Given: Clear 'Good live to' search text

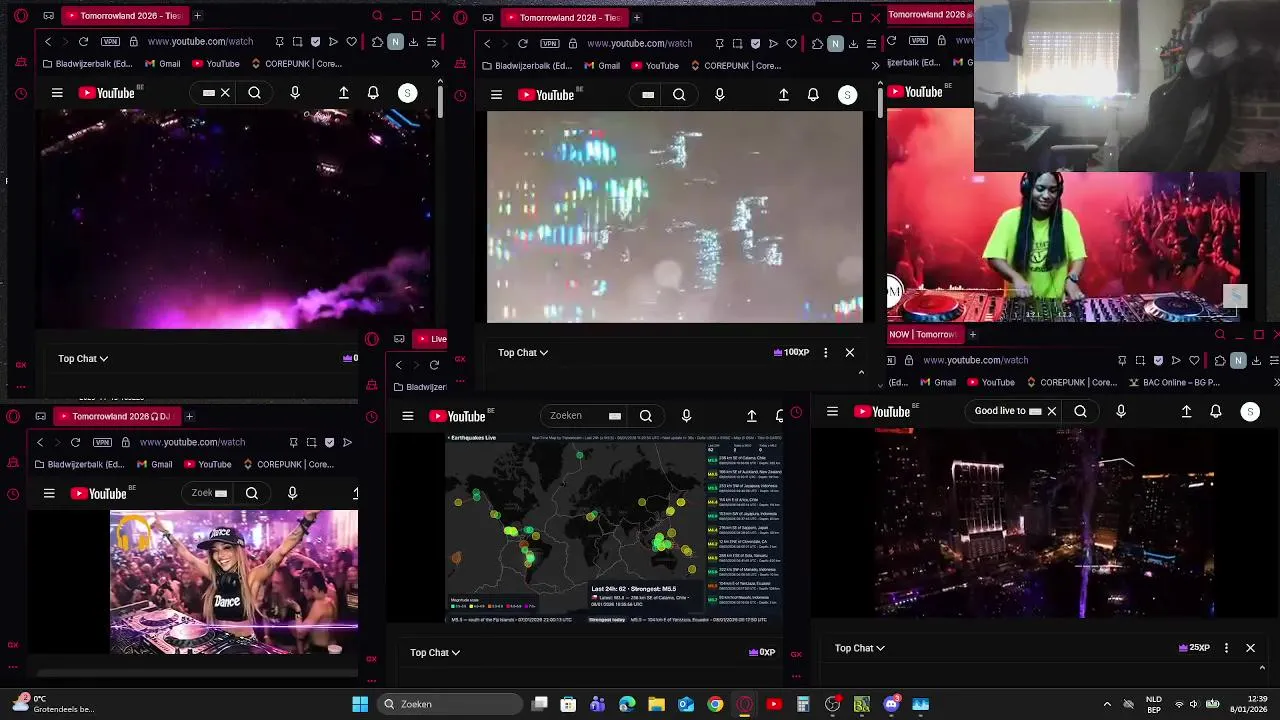Looking at the screenshot, I should tap(1051, 411).
